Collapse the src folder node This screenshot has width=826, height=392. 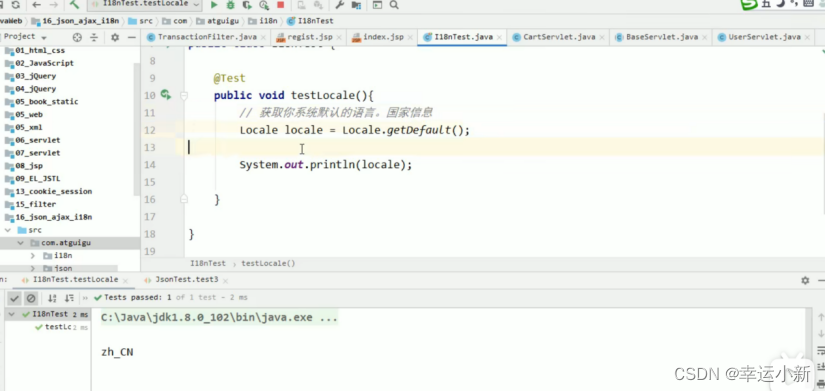click(8, 230)
